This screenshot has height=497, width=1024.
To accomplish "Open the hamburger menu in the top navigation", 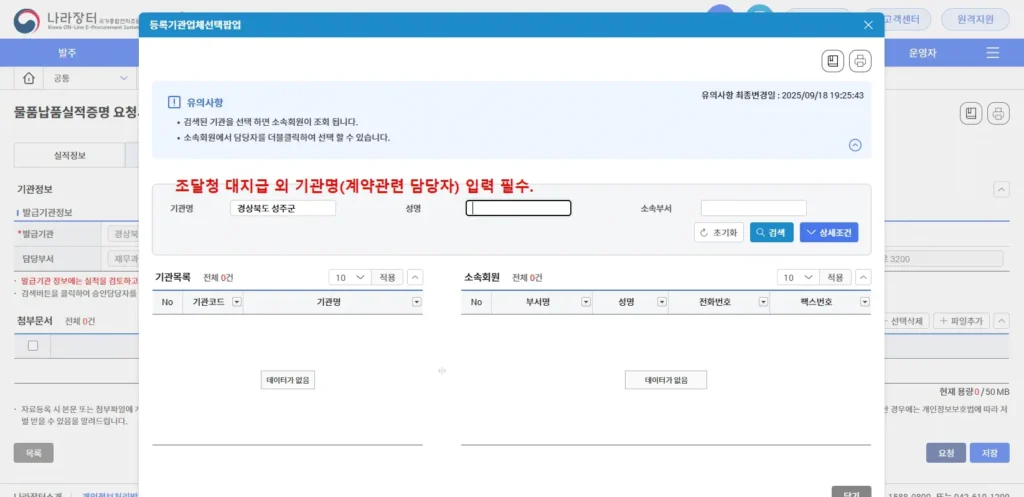I will 992,52.
